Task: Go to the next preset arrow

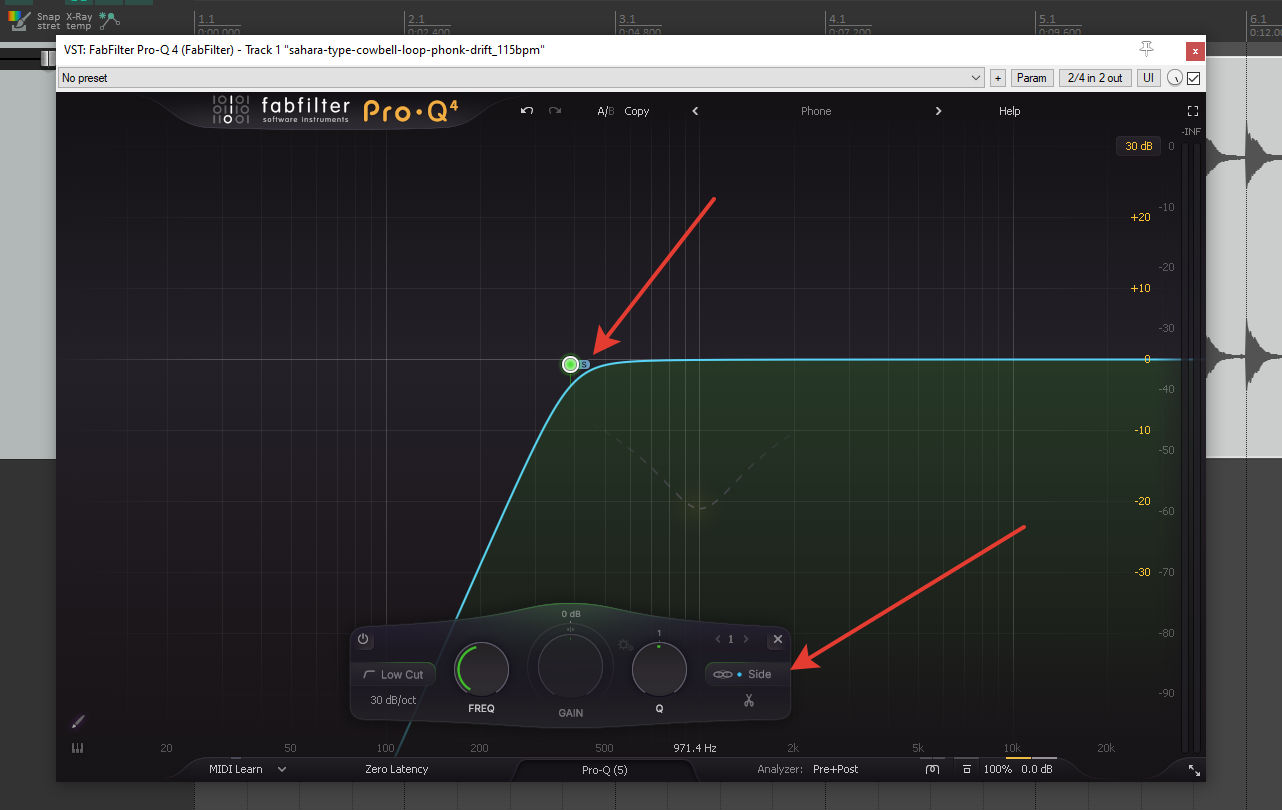Action: [x=938, y=111]
